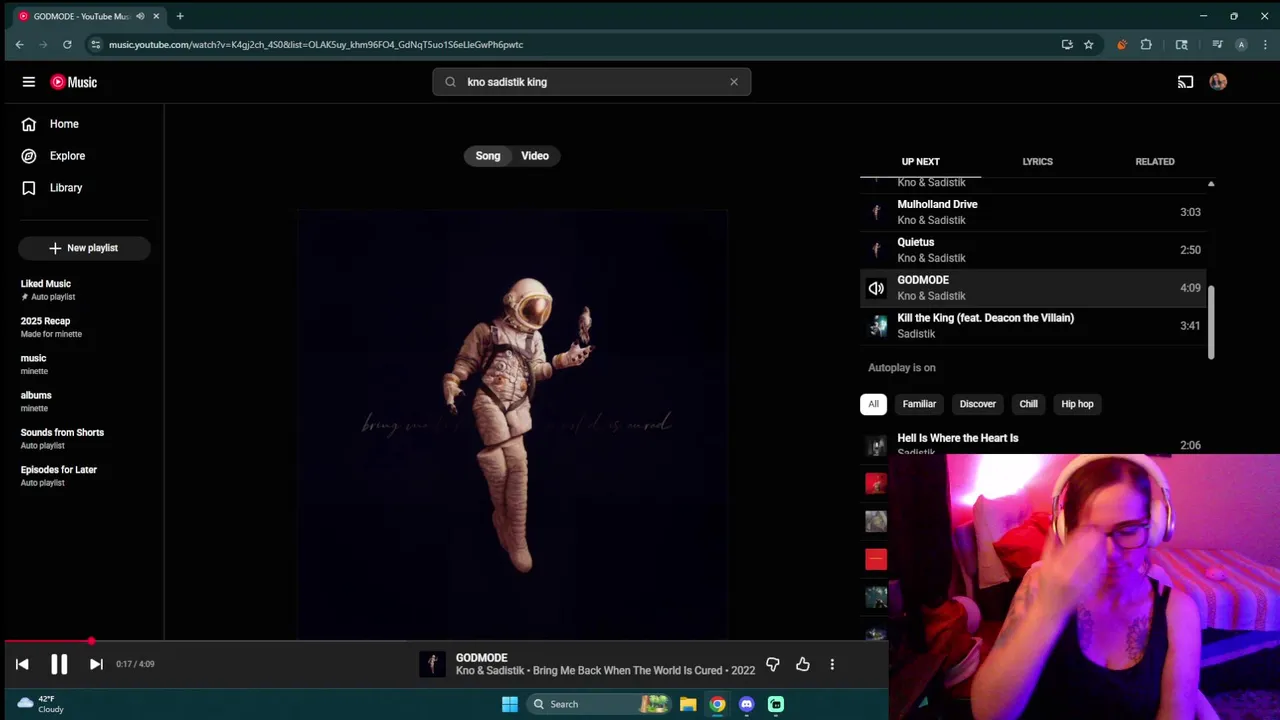Click the large album artwork
1280x720 pixels.
pos(512,424)
